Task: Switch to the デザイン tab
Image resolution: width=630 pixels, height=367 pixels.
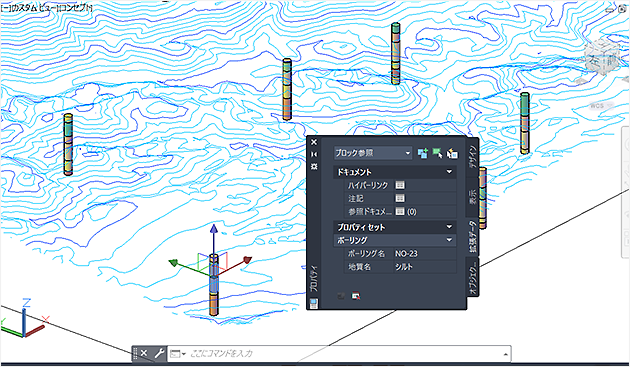Action: pos(472,157)
